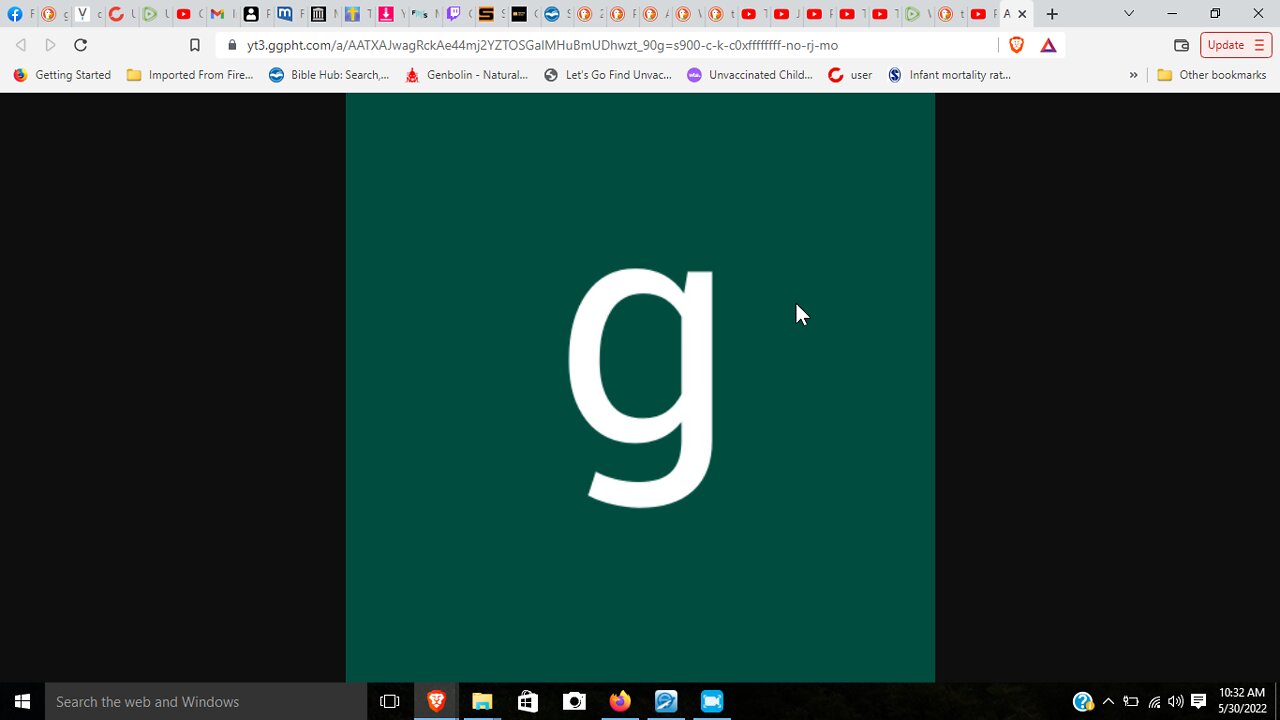
Task: Expand hidden bookmarks chevron
Action: (1133, 75)
